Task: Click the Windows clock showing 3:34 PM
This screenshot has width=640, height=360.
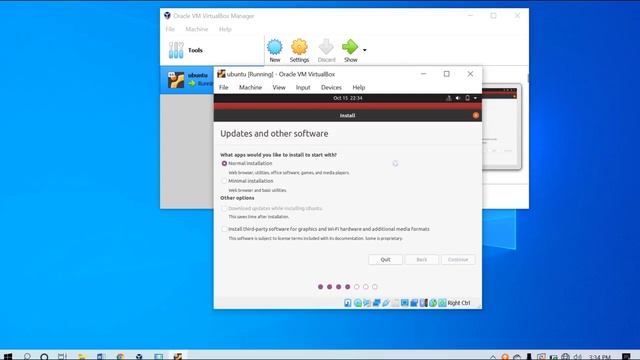Action: tap(600, 357)
